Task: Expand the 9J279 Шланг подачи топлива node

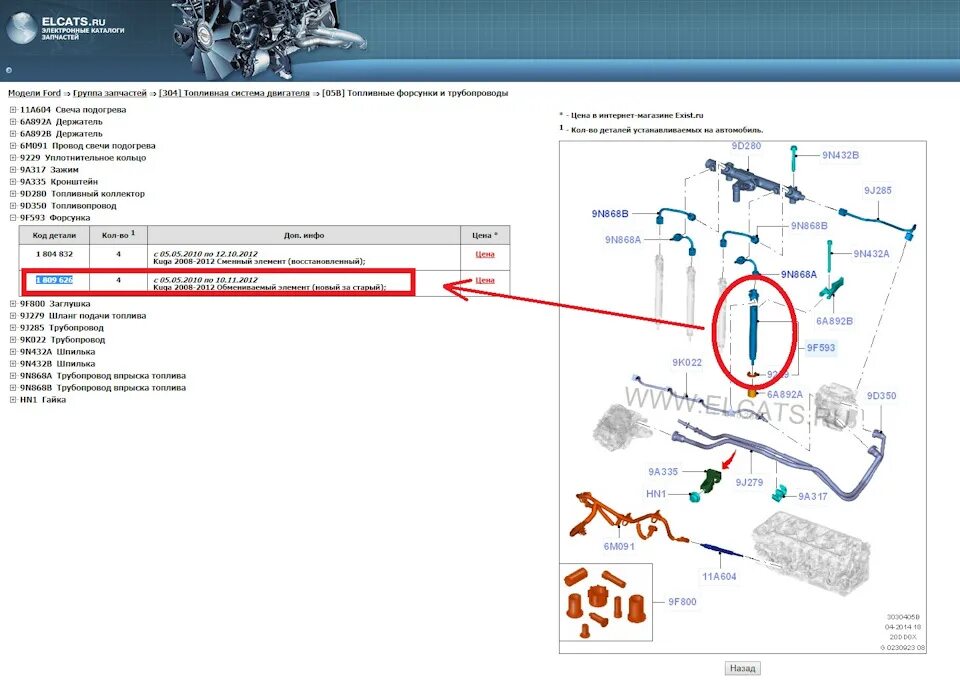Action: [13, 316]
